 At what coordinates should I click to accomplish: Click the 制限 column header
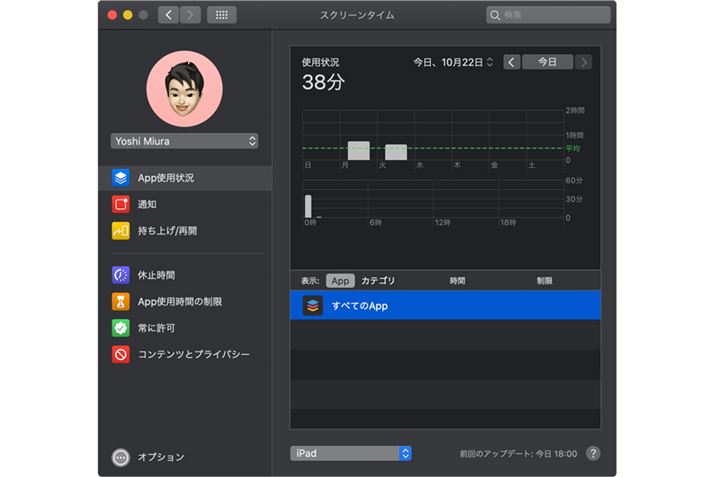click(x=544, y=281)
